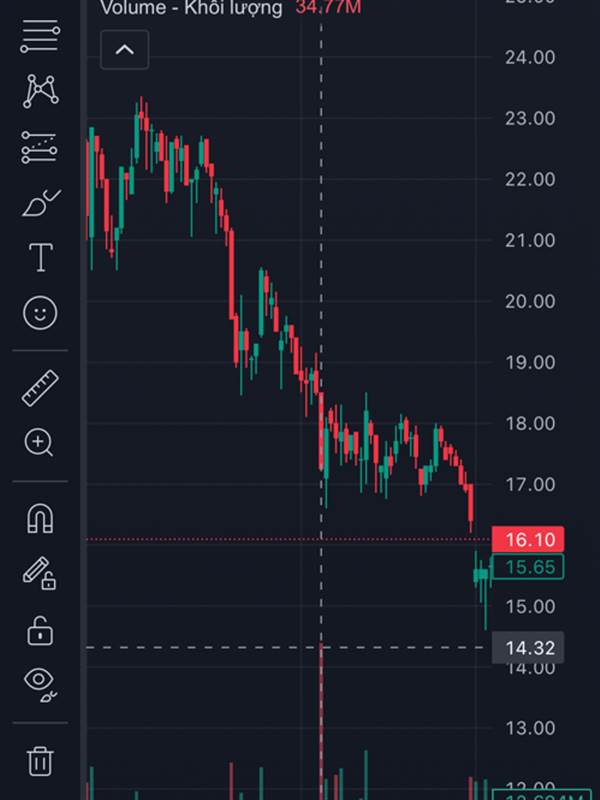
Task: Click the gray 14.32 crosshair price label
Action: (x=528, y=648)
